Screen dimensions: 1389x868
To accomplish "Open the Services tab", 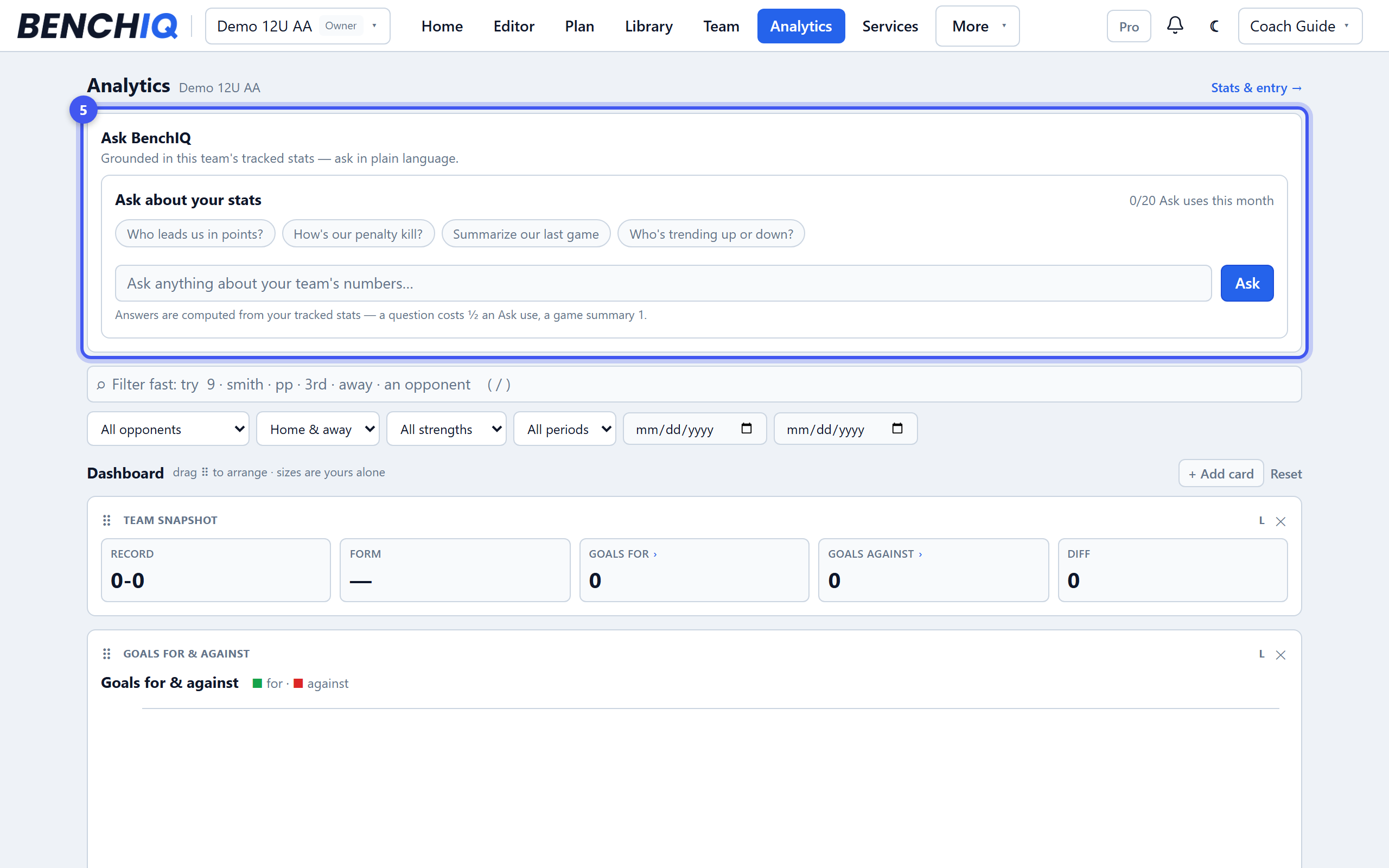I will coord(890,26).
